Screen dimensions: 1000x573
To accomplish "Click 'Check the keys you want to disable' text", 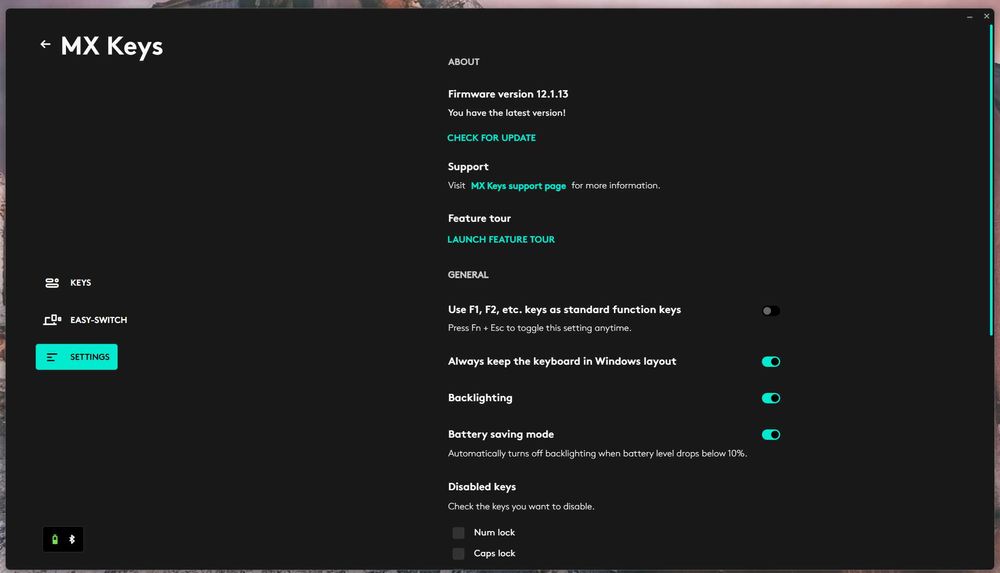I will pyautogui.click(x=521, y=507).
